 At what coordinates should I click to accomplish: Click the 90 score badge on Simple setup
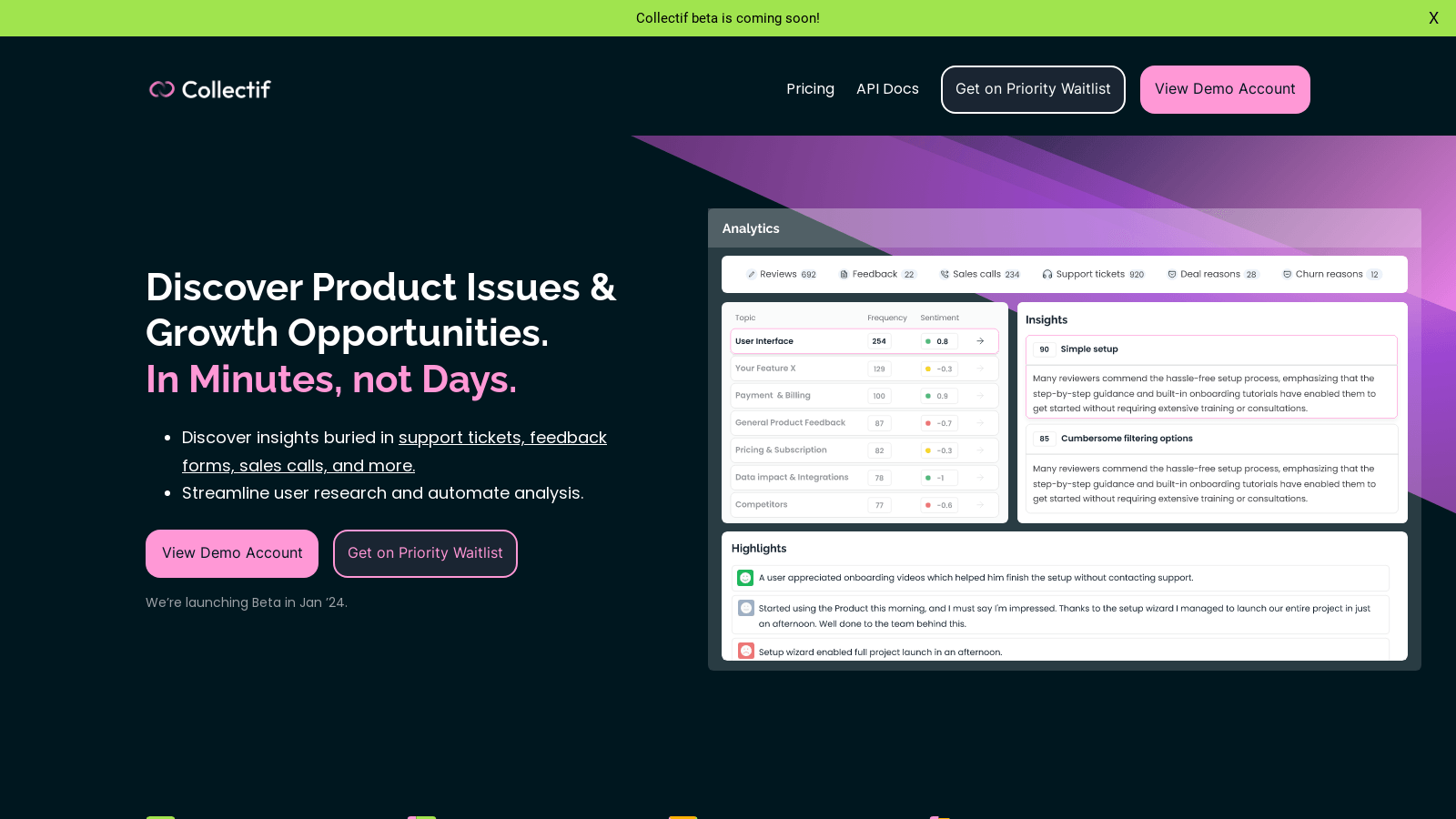(x=1044, y=349)
